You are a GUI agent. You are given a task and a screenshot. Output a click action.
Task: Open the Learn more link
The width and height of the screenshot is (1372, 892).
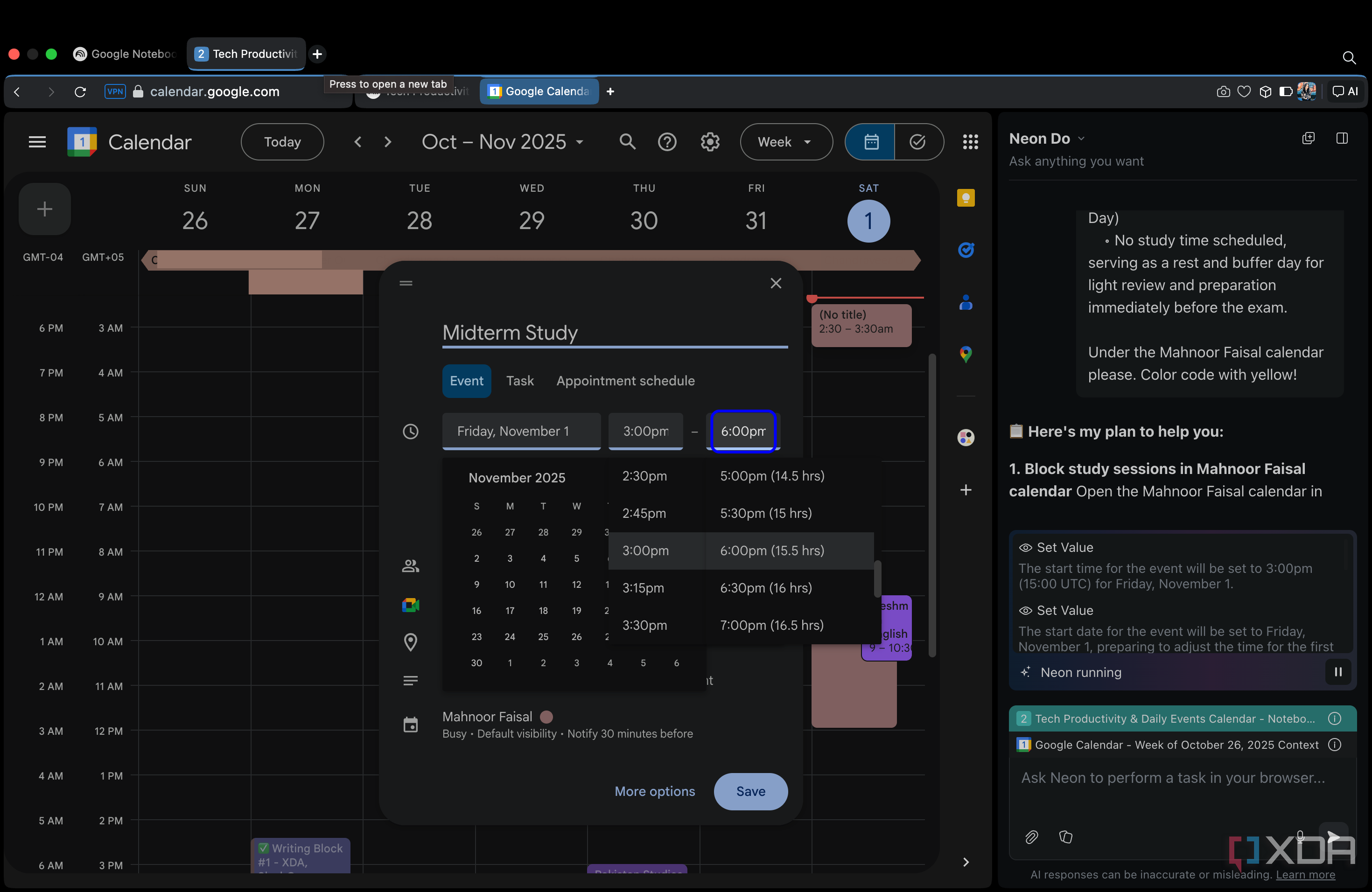tap(1305, 874)
